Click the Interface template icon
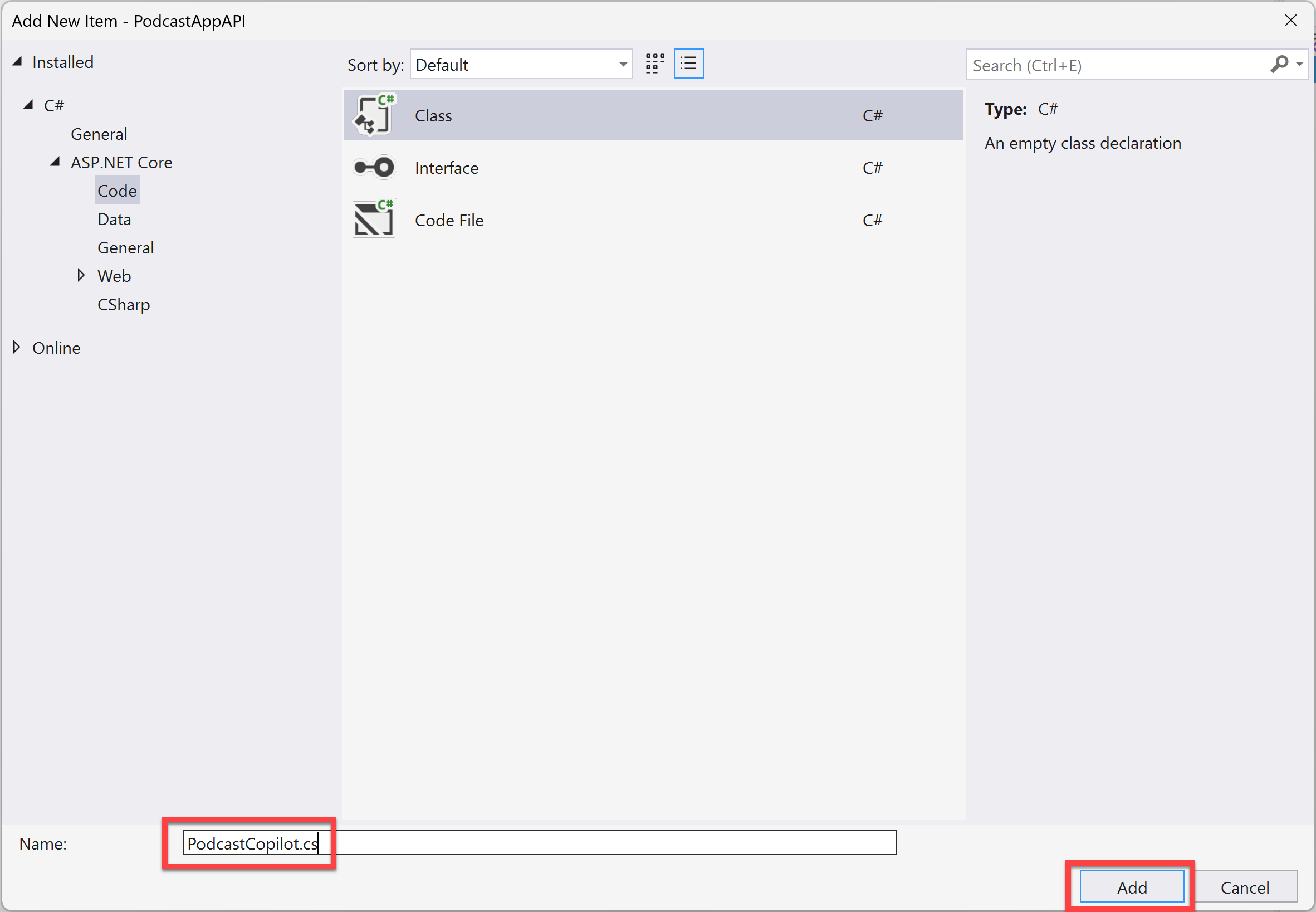Image resolution: width=1316 pixels, height=912 pixels. click(x=374, y=168)
